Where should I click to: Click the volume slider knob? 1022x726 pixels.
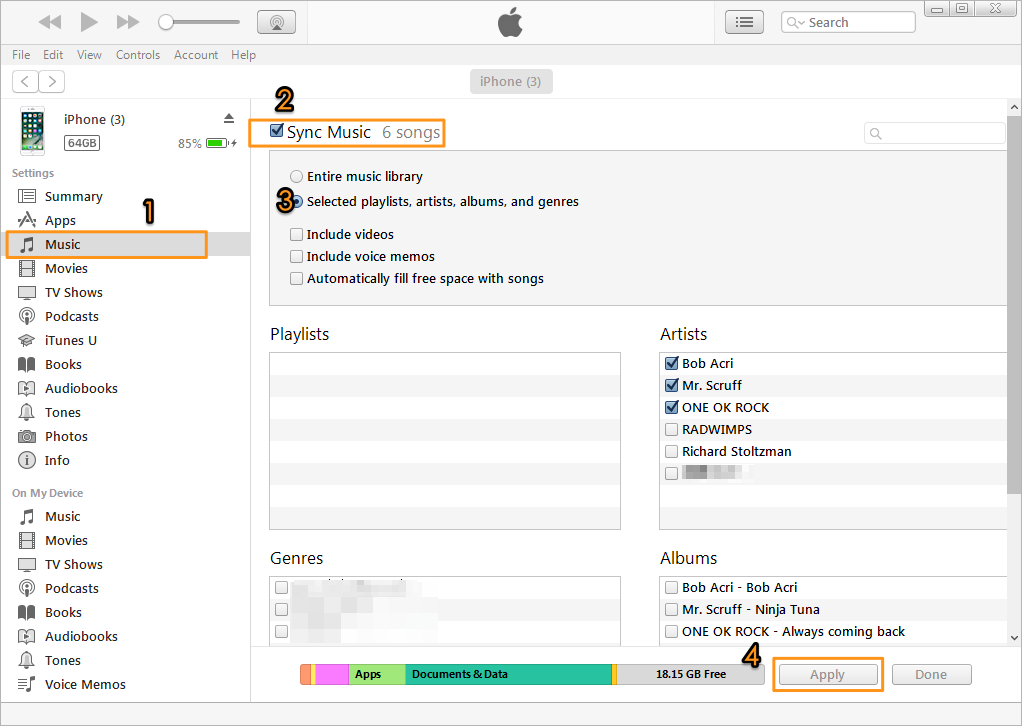(x=166, y=22)
